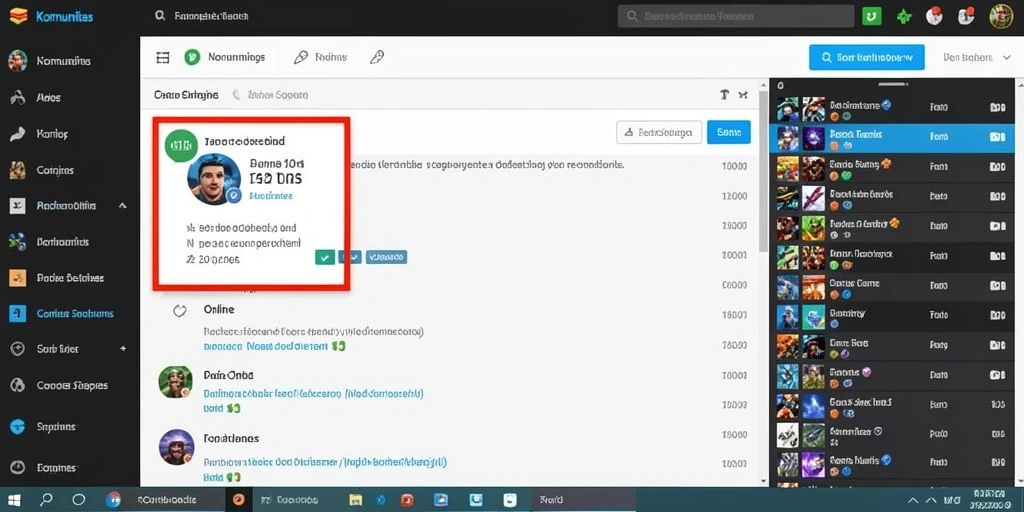Click the outlined button left of Same

[x=659, y=132]
